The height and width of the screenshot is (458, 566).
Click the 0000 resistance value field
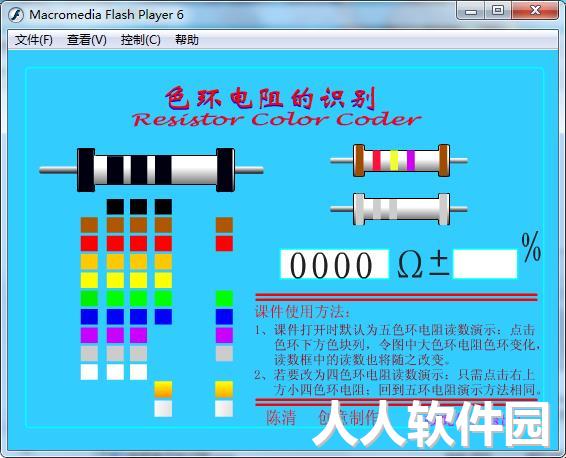pyautogui.click(x=335, y=264)
